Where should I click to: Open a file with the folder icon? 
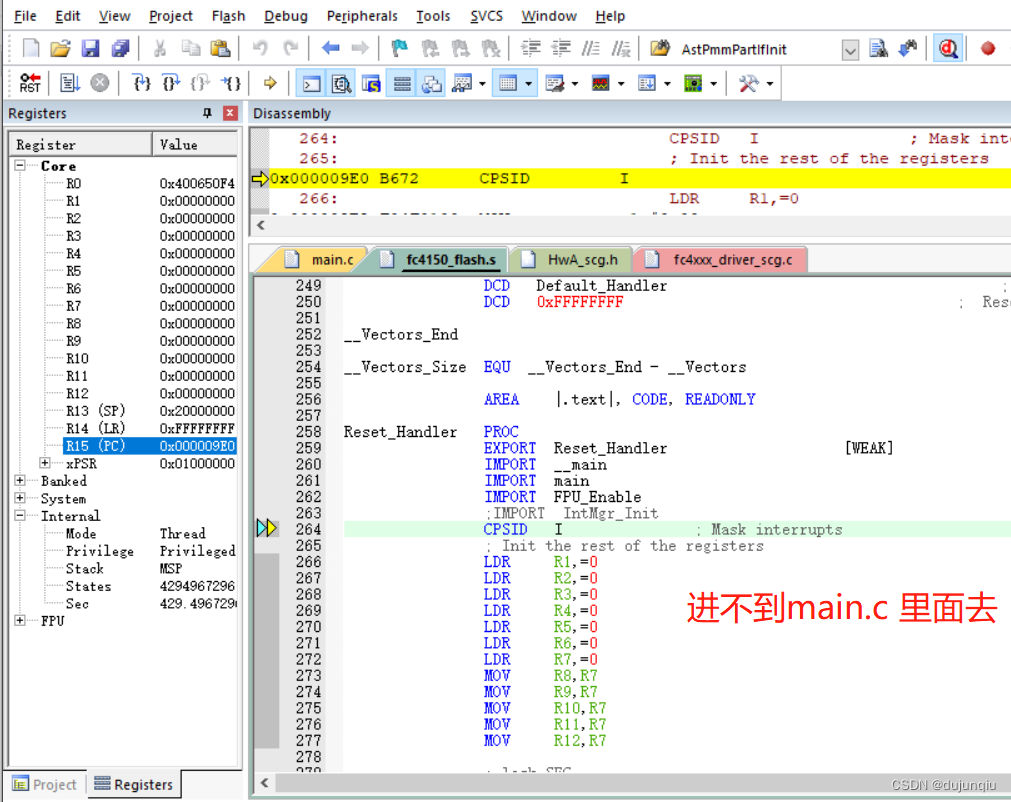61,48
